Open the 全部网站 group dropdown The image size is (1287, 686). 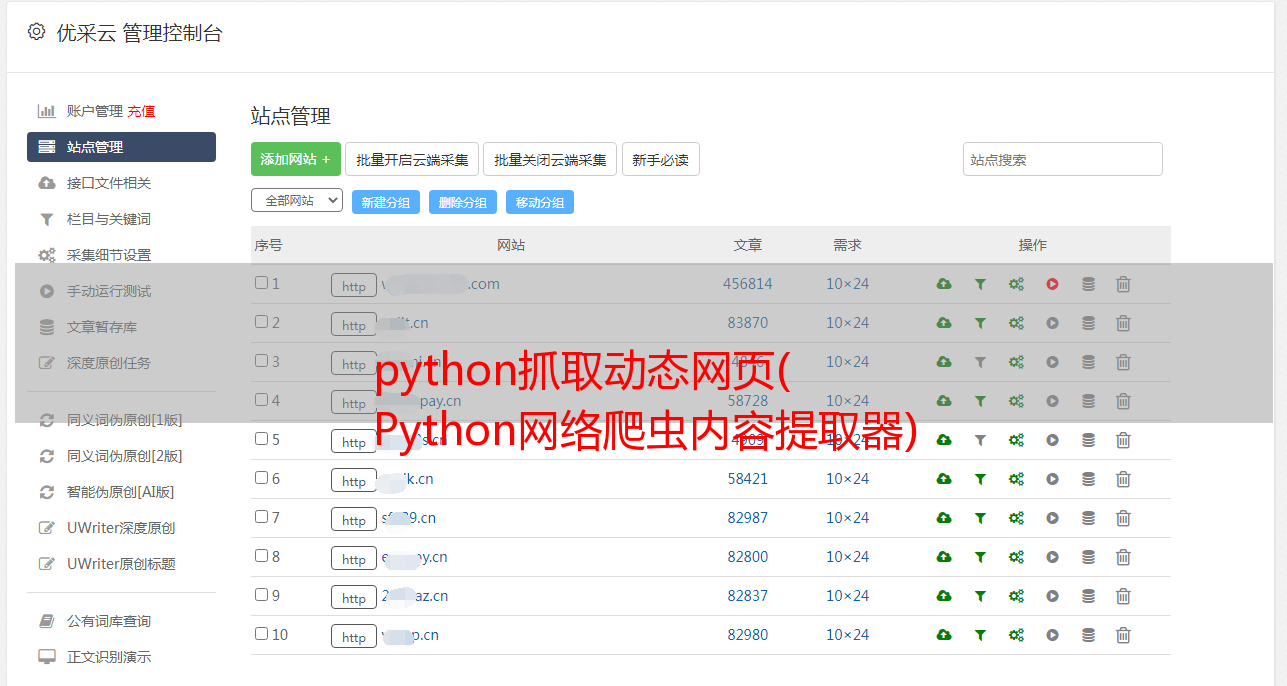[x=296, y=200]
